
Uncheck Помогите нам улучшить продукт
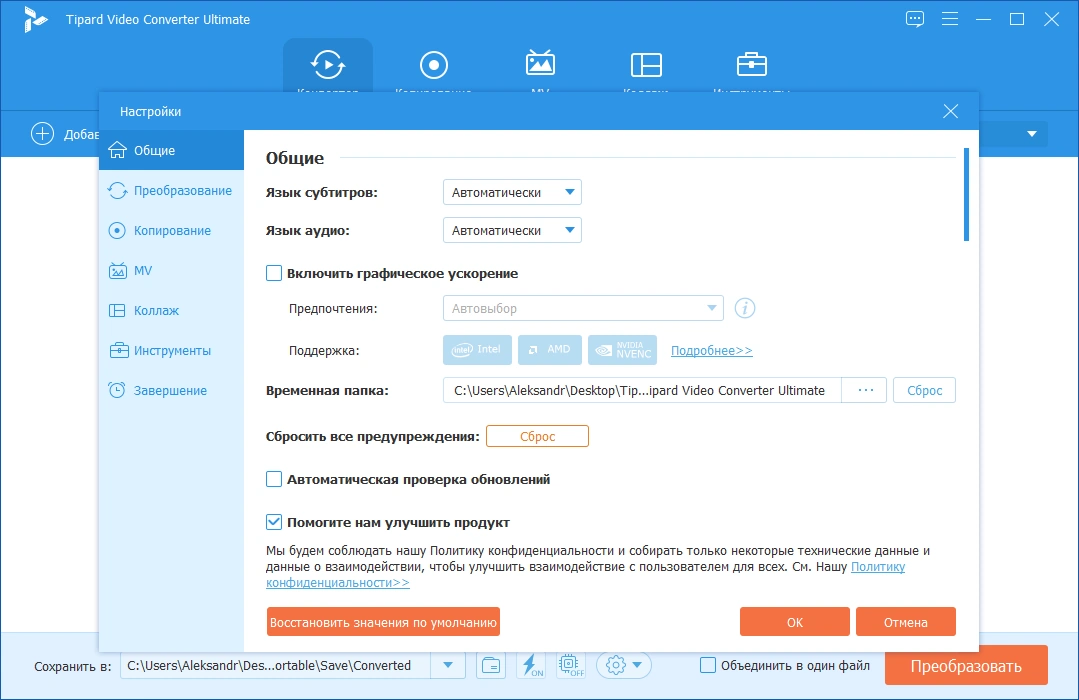pos(274,522)
